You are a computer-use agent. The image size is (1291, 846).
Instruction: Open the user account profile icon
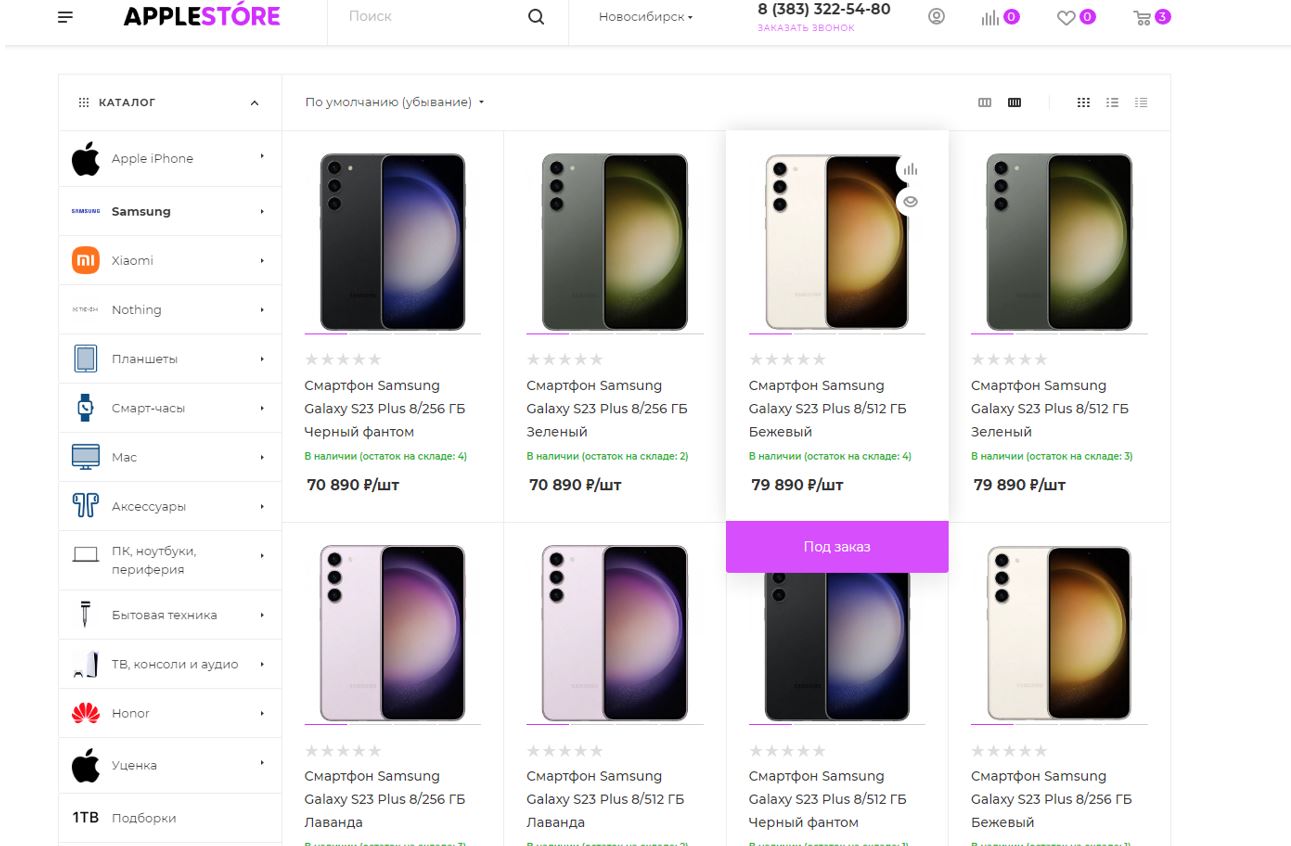[x=937, y=17]
